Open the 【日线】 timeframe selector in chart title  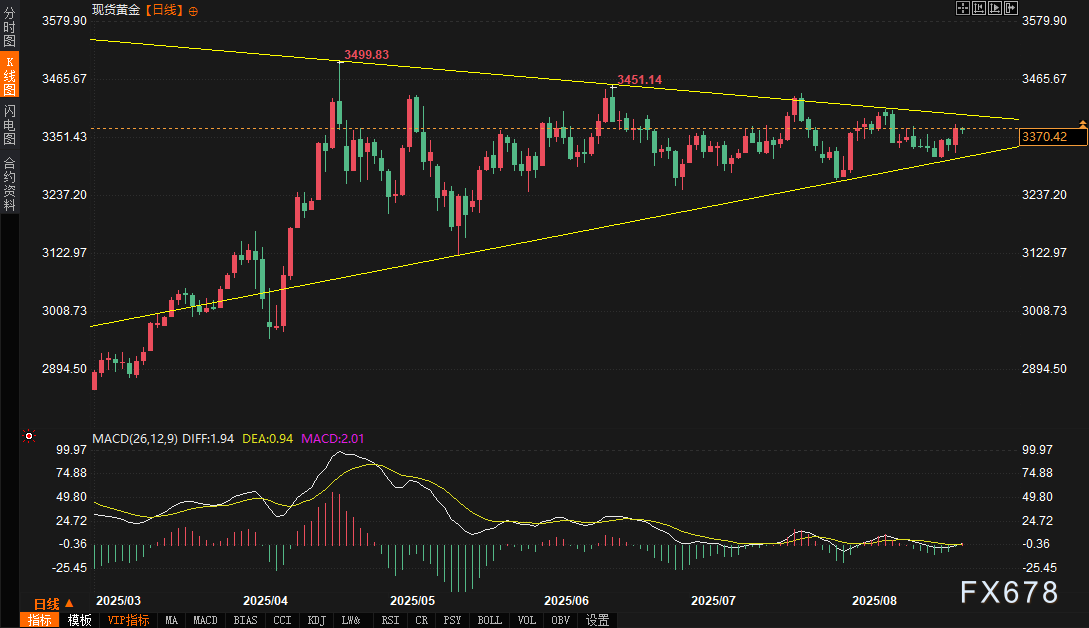162,10
